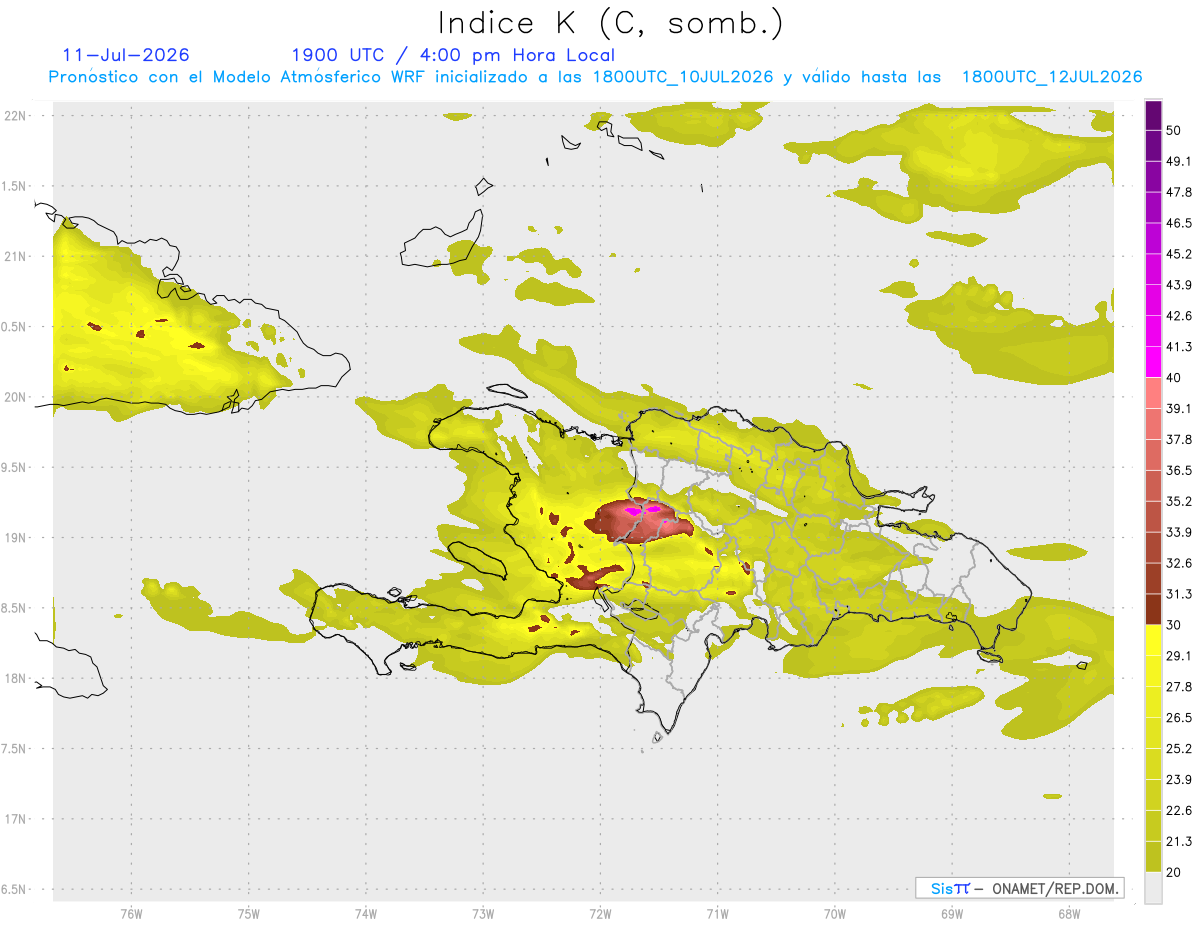Click the colorbar label '35.2'
Screen dimensions: 1200x927
(x=1179, y=501)
